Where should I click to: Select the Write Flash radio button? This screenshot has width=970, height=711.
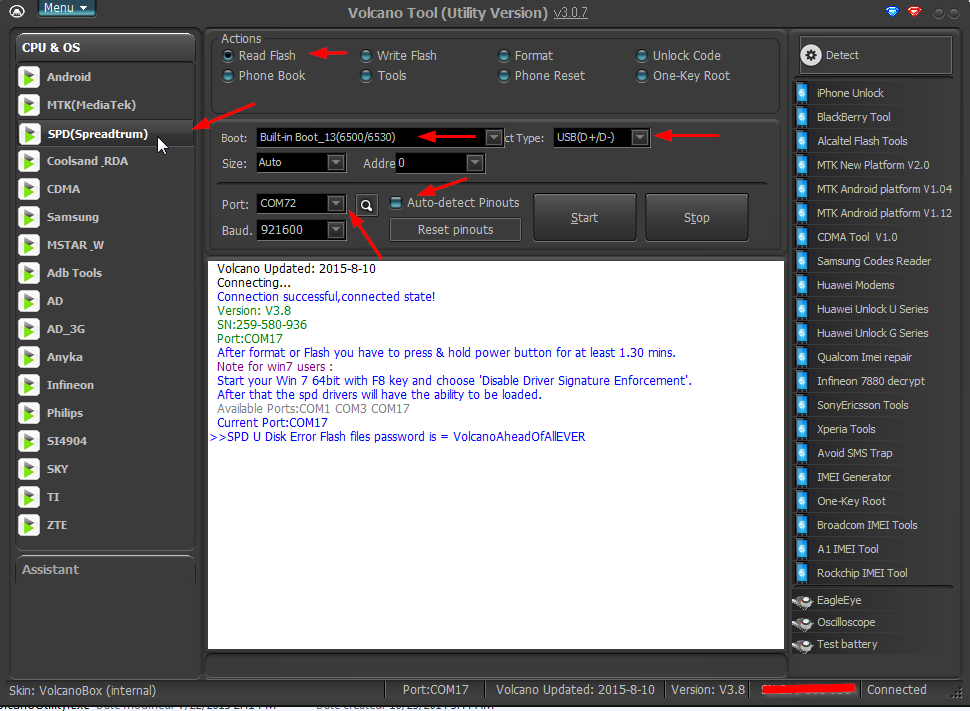click(366, 56)
